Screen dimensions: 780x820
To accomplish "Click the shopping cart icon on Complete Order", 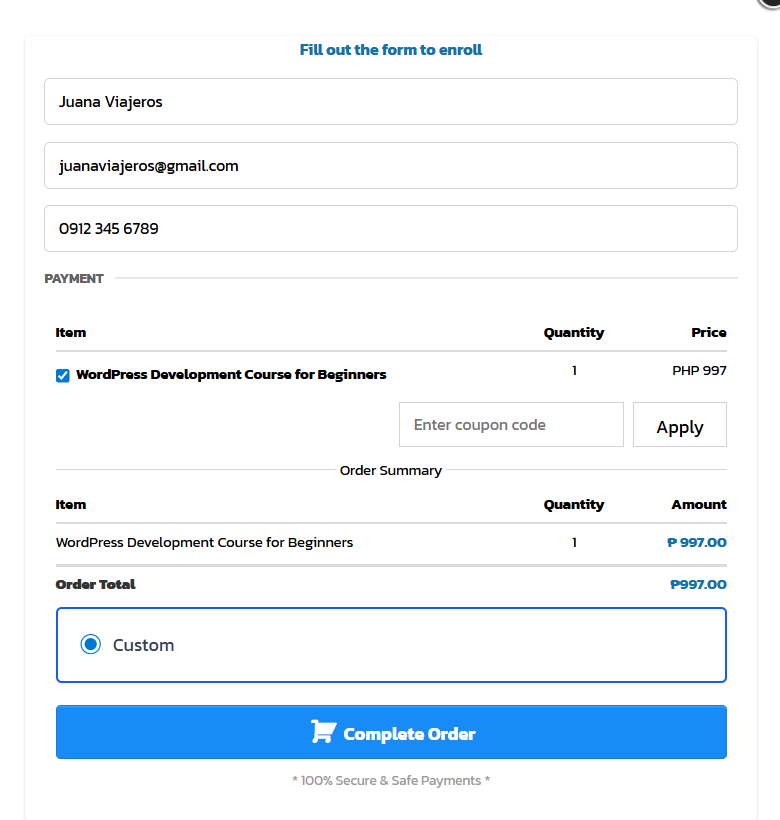I will [x=322, y=732].
